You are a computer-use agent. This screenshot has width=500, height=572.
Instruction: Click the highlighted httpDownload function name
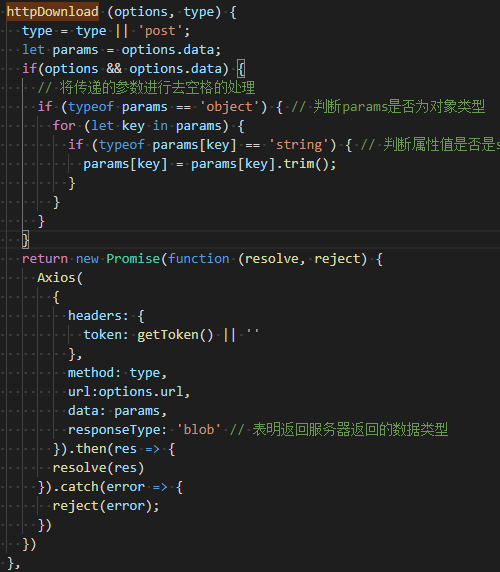click(x=53, y=12)
